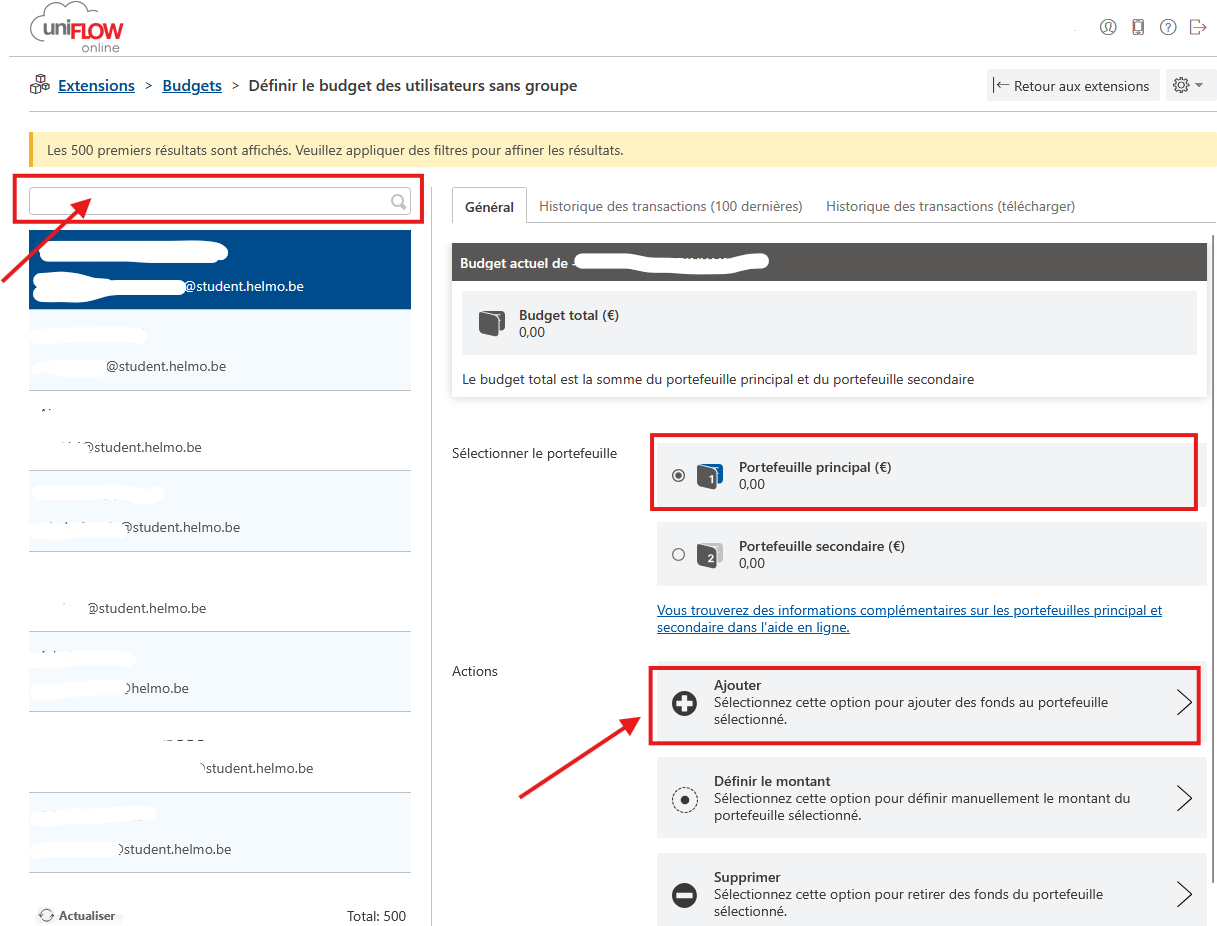The image size is (1217, 926).
Task: Click the yellow 500 premiers résultats notice
Action: (623, 150)
